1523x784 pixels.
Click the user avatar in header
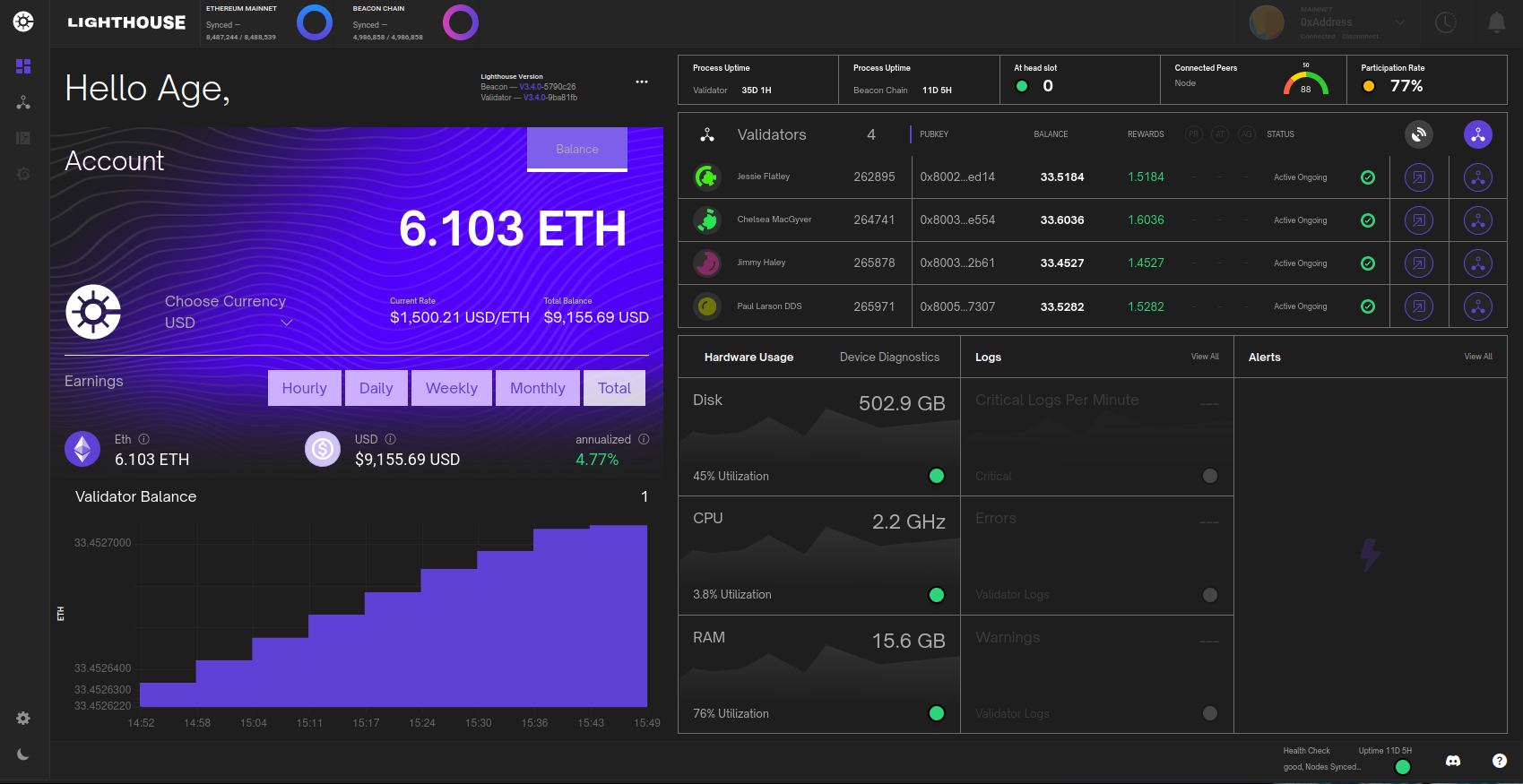click(x=1267, y=22)
